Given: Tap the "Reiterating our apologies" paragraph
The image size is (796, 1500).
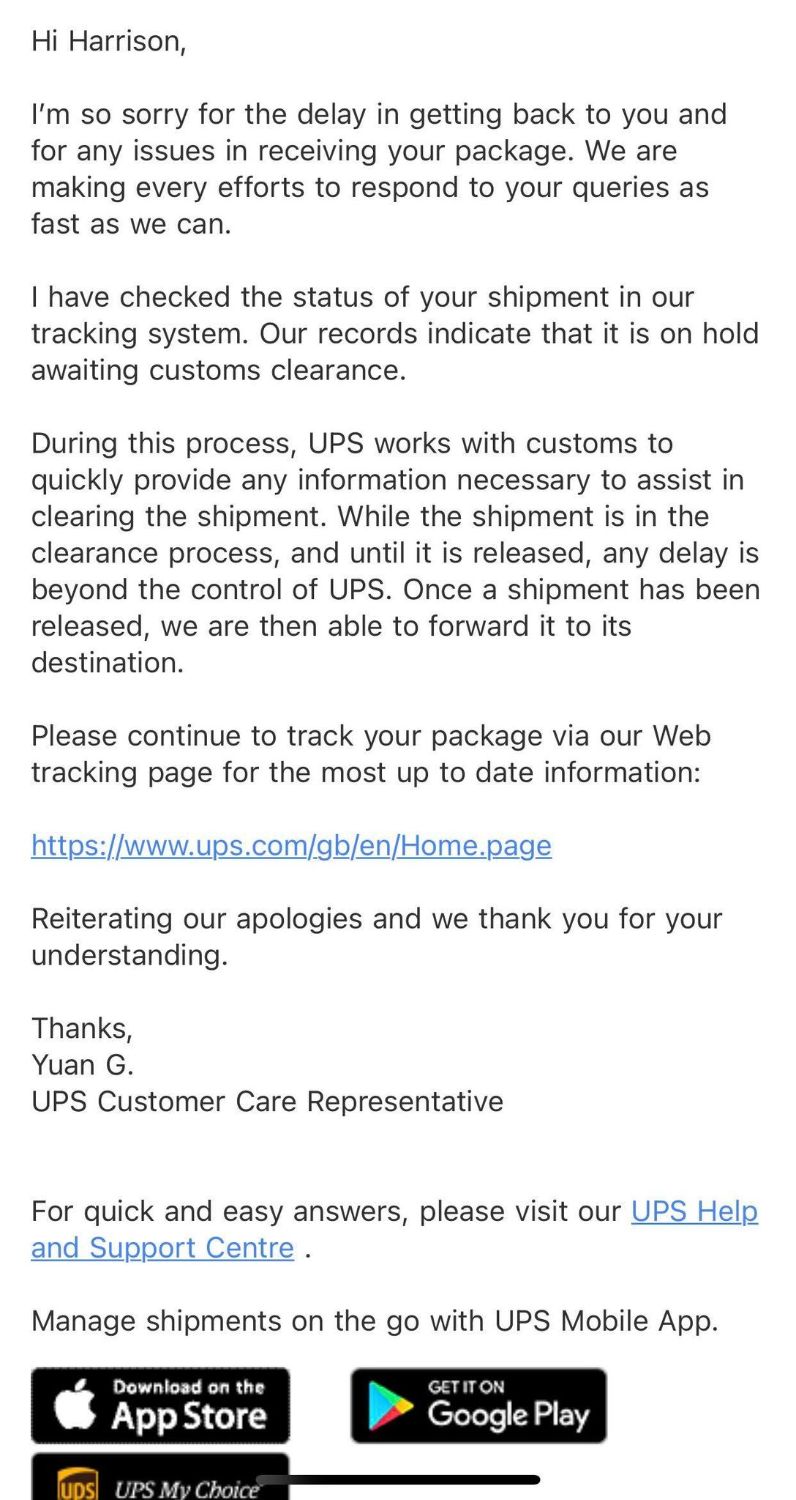Looking at the screenshot, I should 376,937.
